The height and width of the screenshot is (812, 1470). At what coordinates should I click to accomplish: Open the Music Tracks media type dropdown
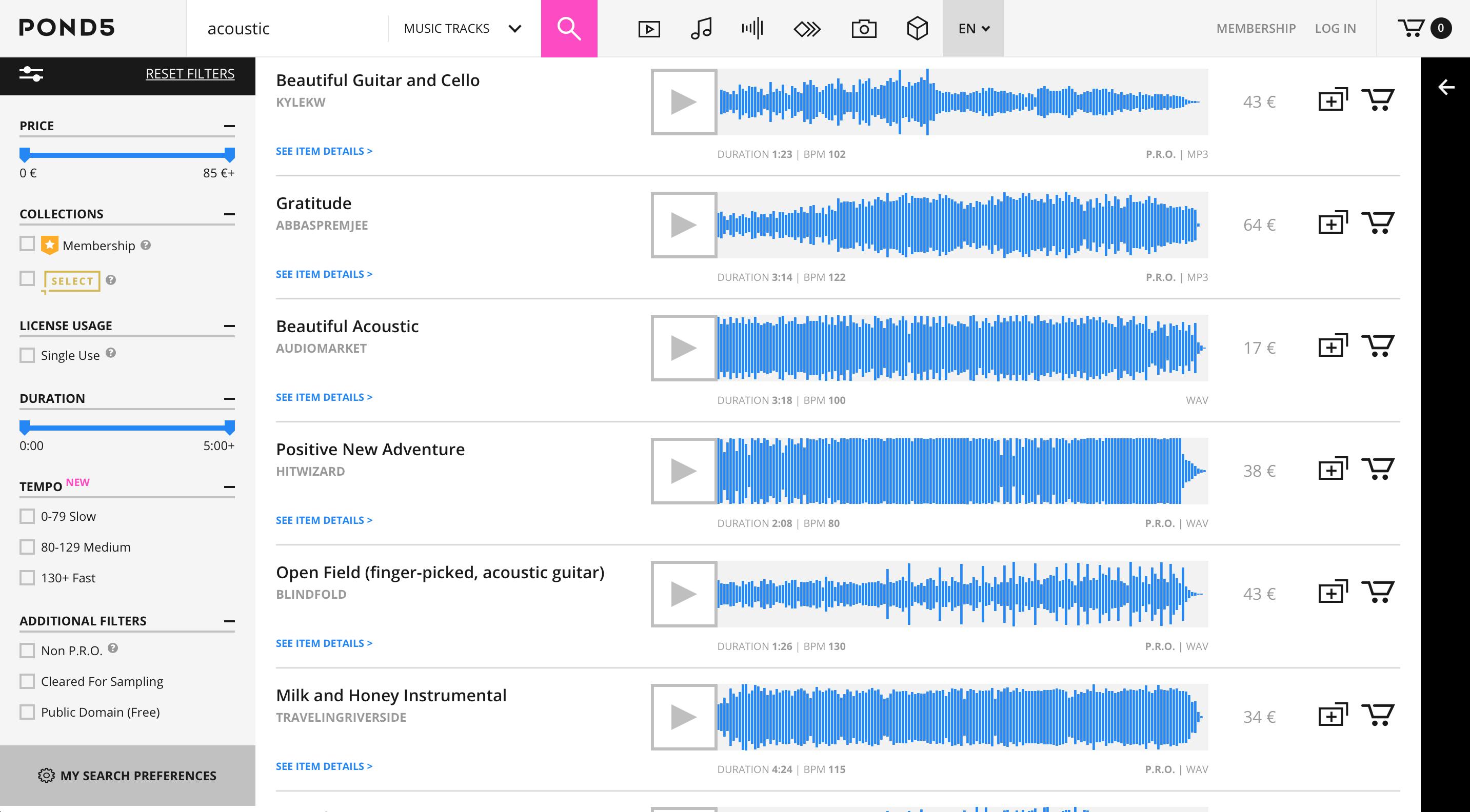coord(462,29)
